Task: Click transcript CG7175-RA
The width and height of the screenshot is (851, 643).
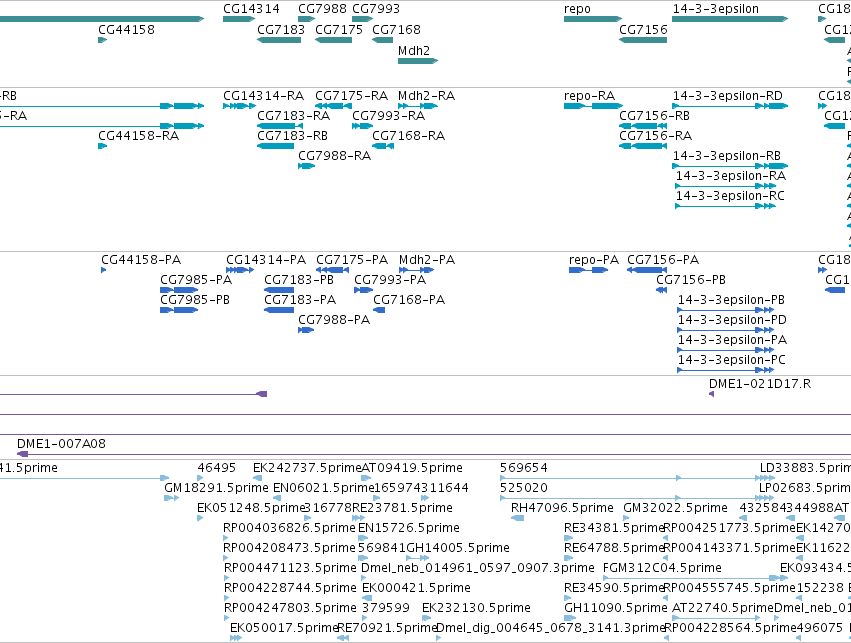Action: tap(334, 106)
